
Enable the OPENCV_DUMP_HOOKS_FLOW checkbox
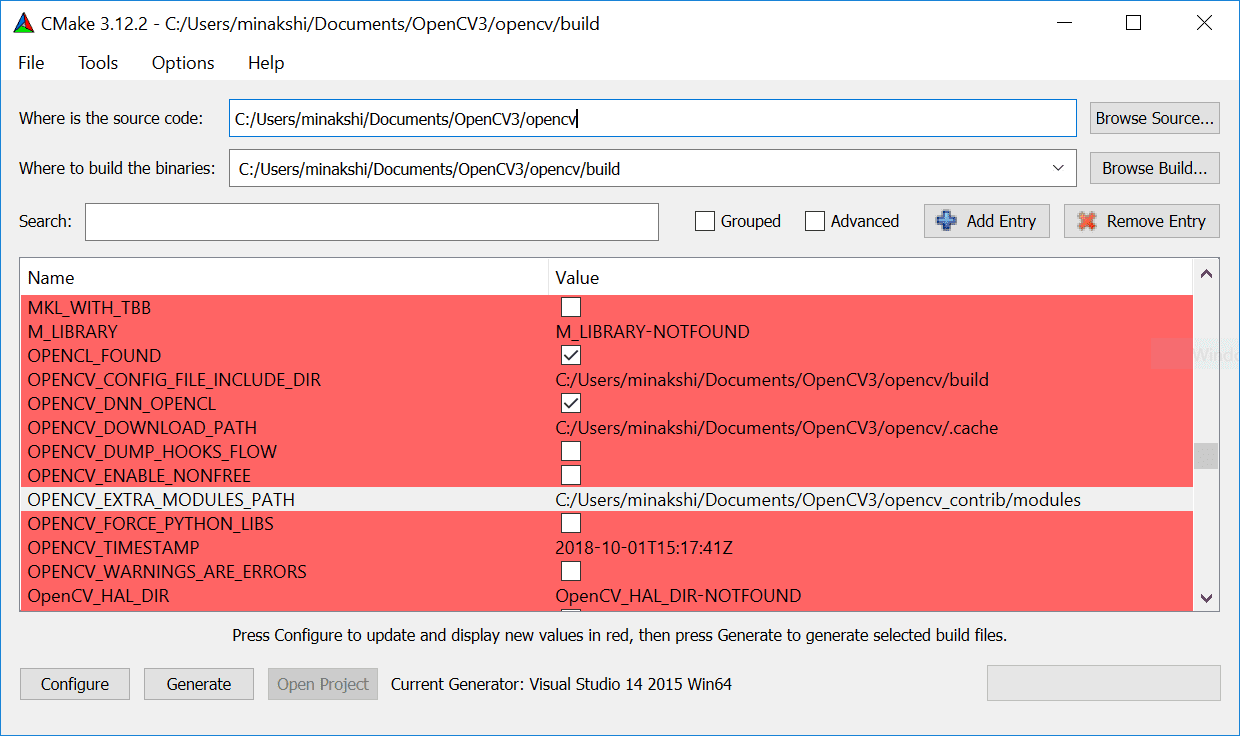tap(571, 451)
